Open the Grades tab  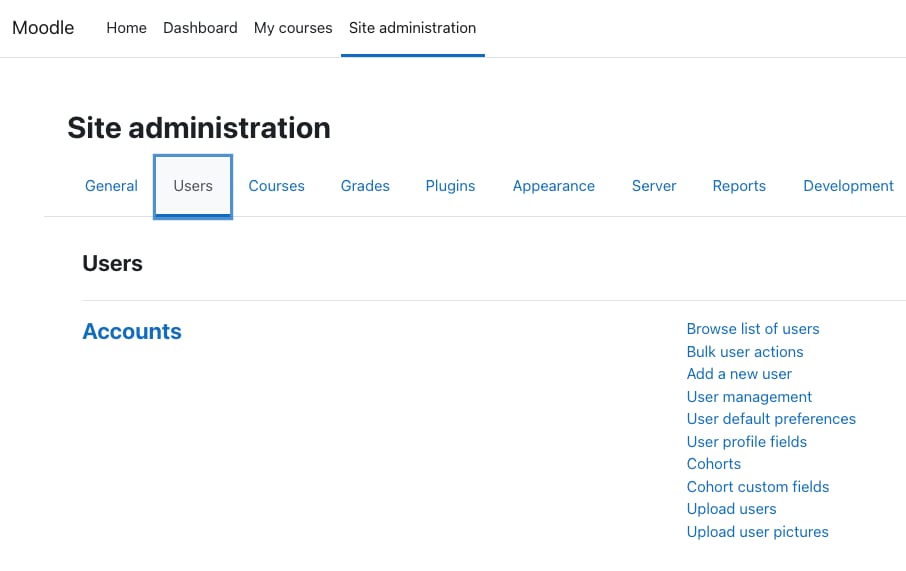[x=365, y=186]
